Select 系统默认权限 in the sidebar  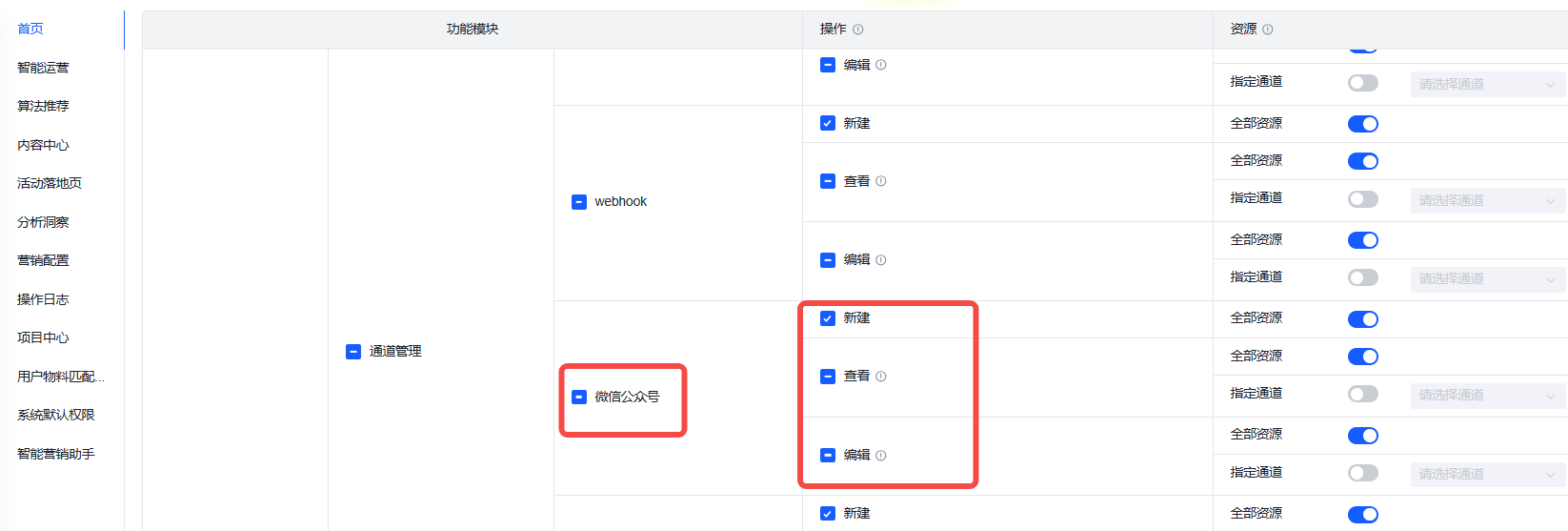[56, 415]
